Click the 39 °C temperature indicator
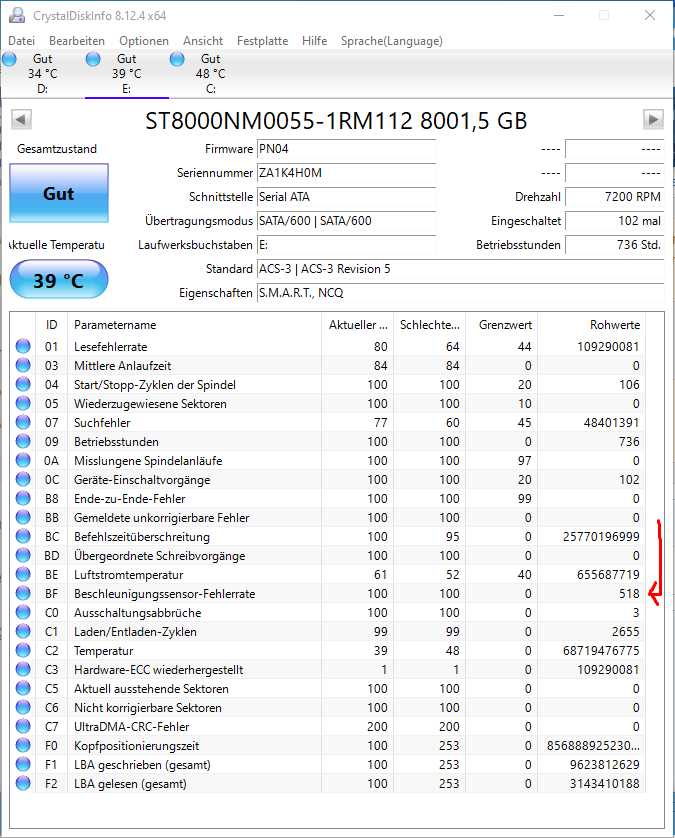 [x=58, y=279]
